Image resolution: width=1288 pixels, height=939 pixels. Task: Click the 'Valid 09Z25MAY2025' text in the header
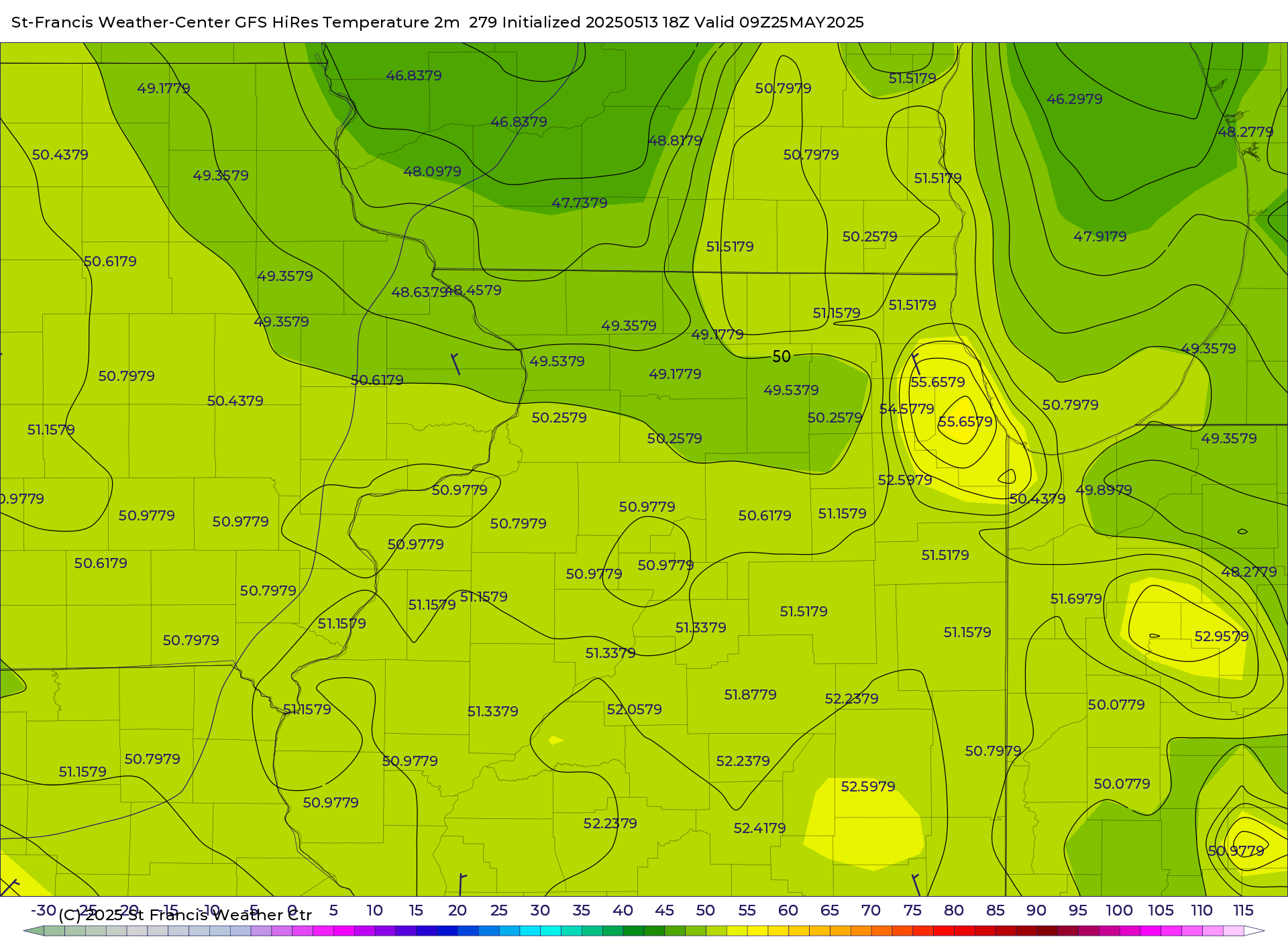click(779, 22)
